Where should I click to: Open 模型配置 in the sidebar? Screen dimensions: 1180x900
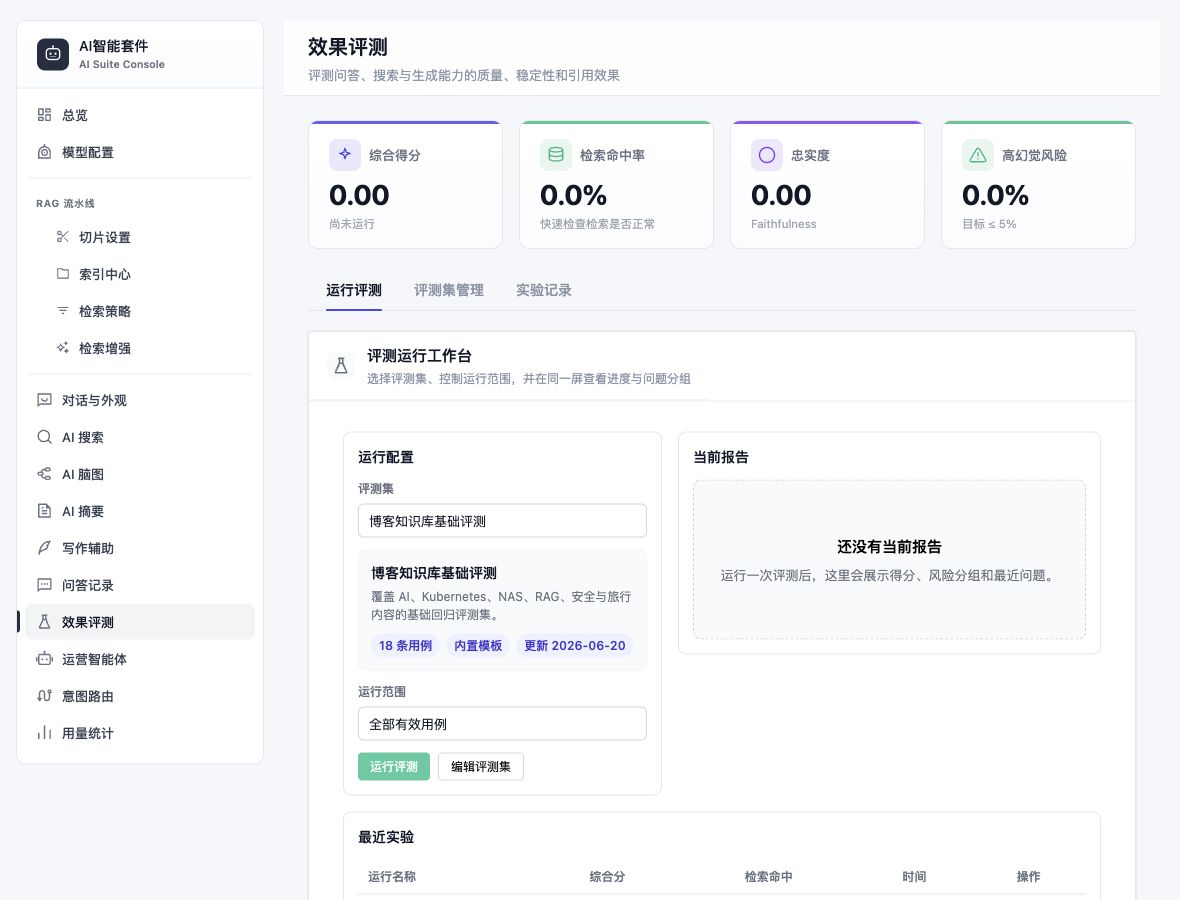coord(140,152)
